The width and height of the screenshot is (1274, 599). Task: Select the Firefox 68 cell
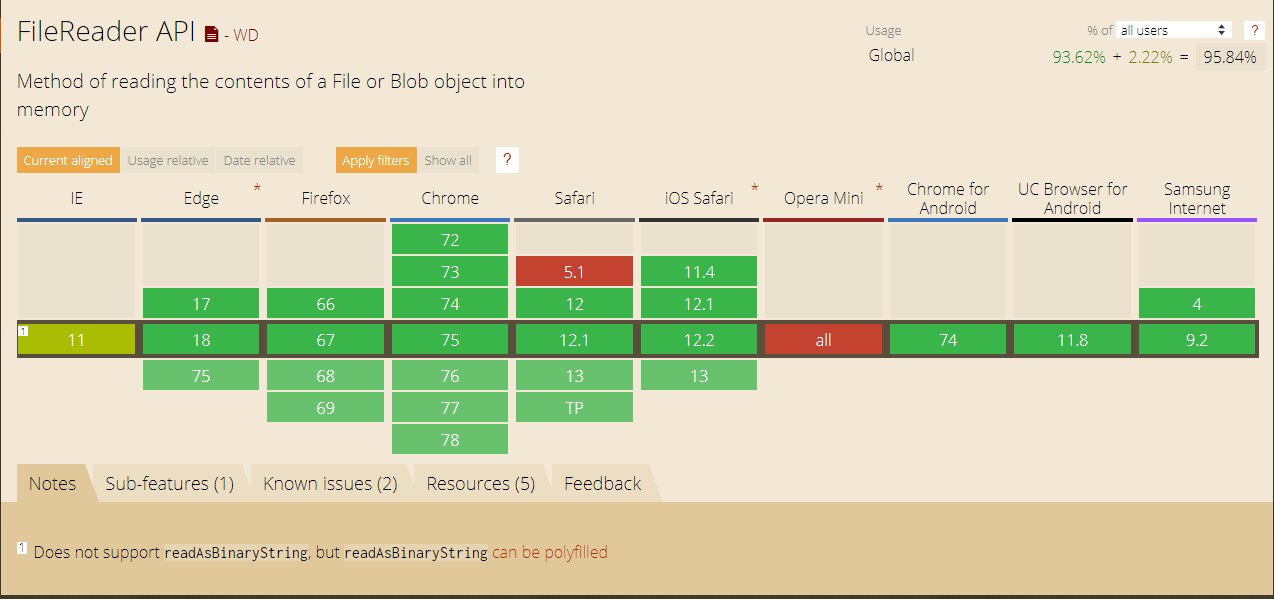[x=326, y=376]
